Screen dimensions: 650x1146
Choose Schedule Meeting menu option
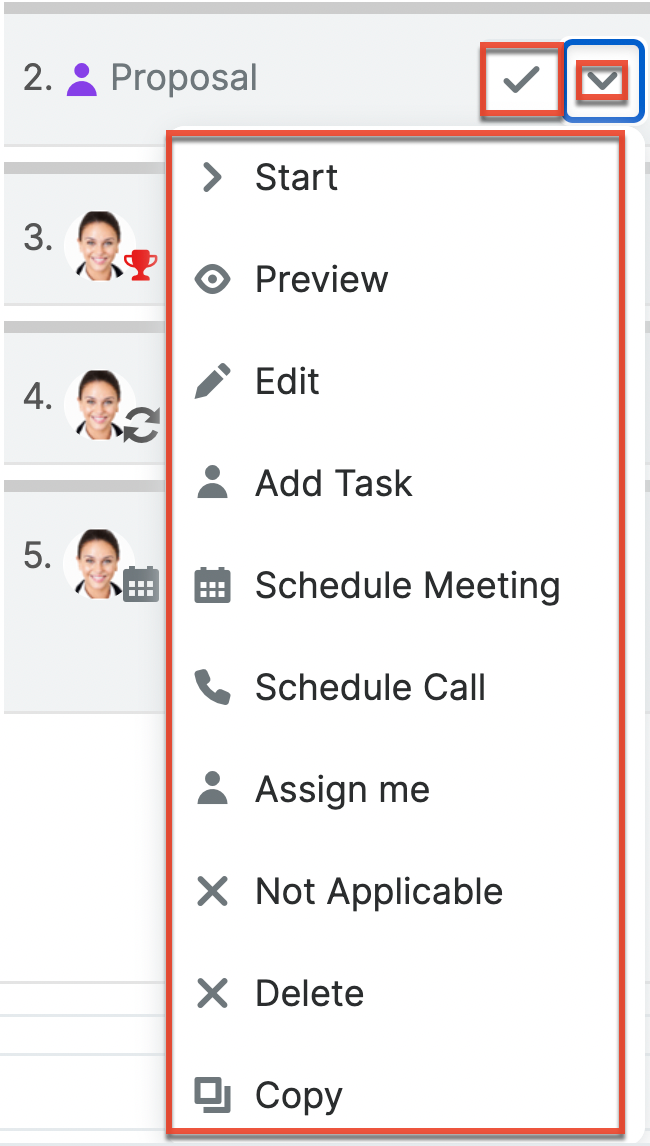click(407, 586)
